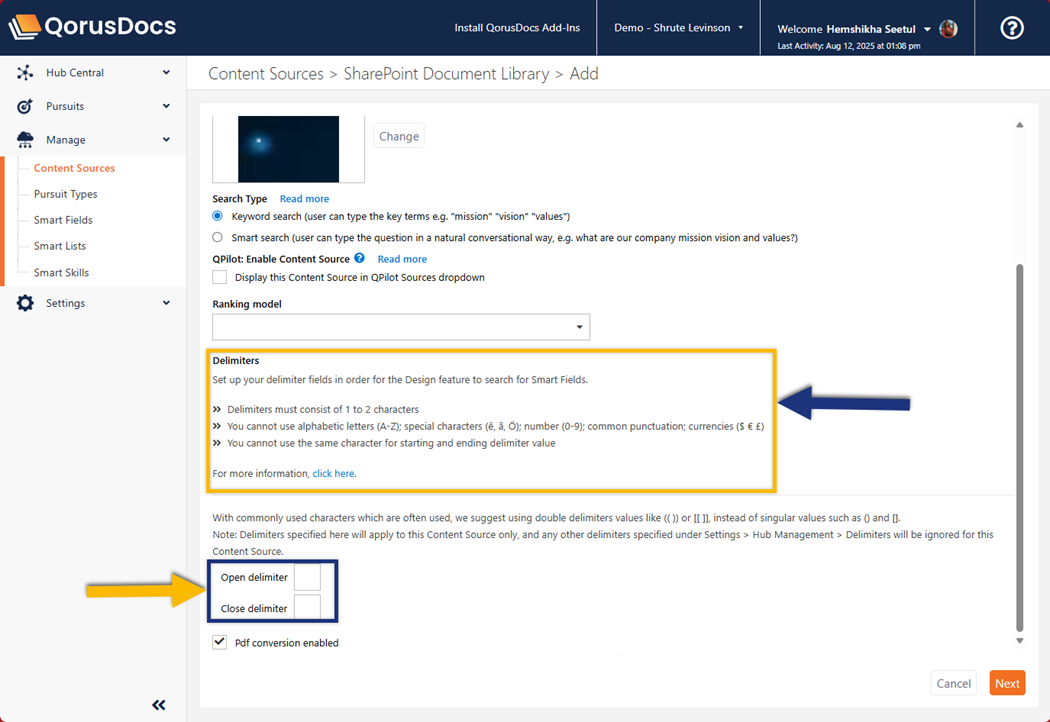Click the Manage cloud icon

[x=25, y=140]
